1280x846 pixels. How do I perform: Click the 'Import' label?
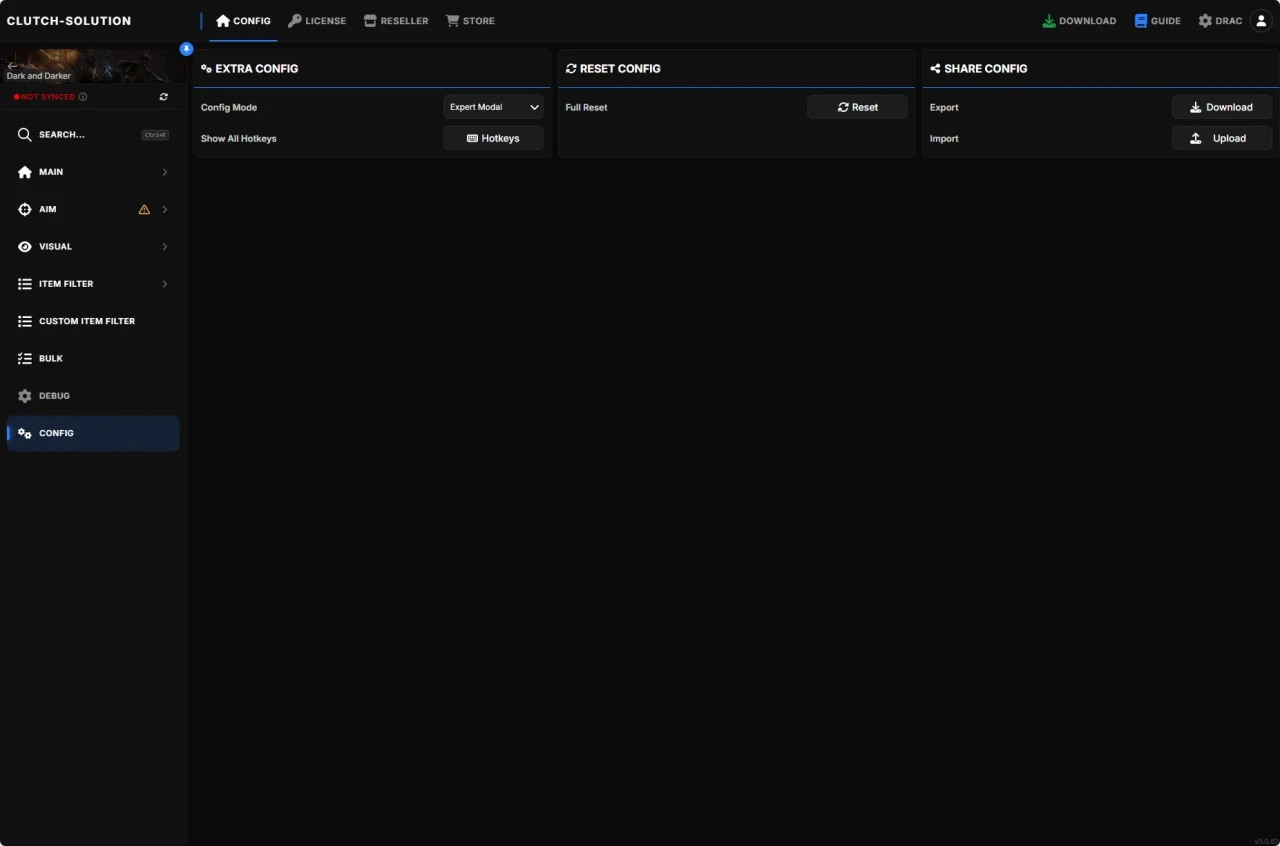(944, 139)
